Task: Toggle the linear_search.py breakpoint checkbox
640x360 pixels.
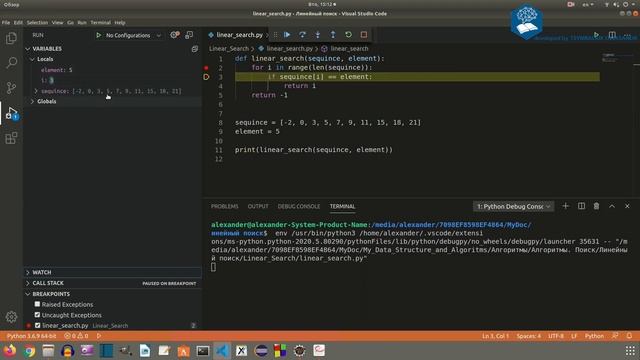Action: click(x=38, y=325)
